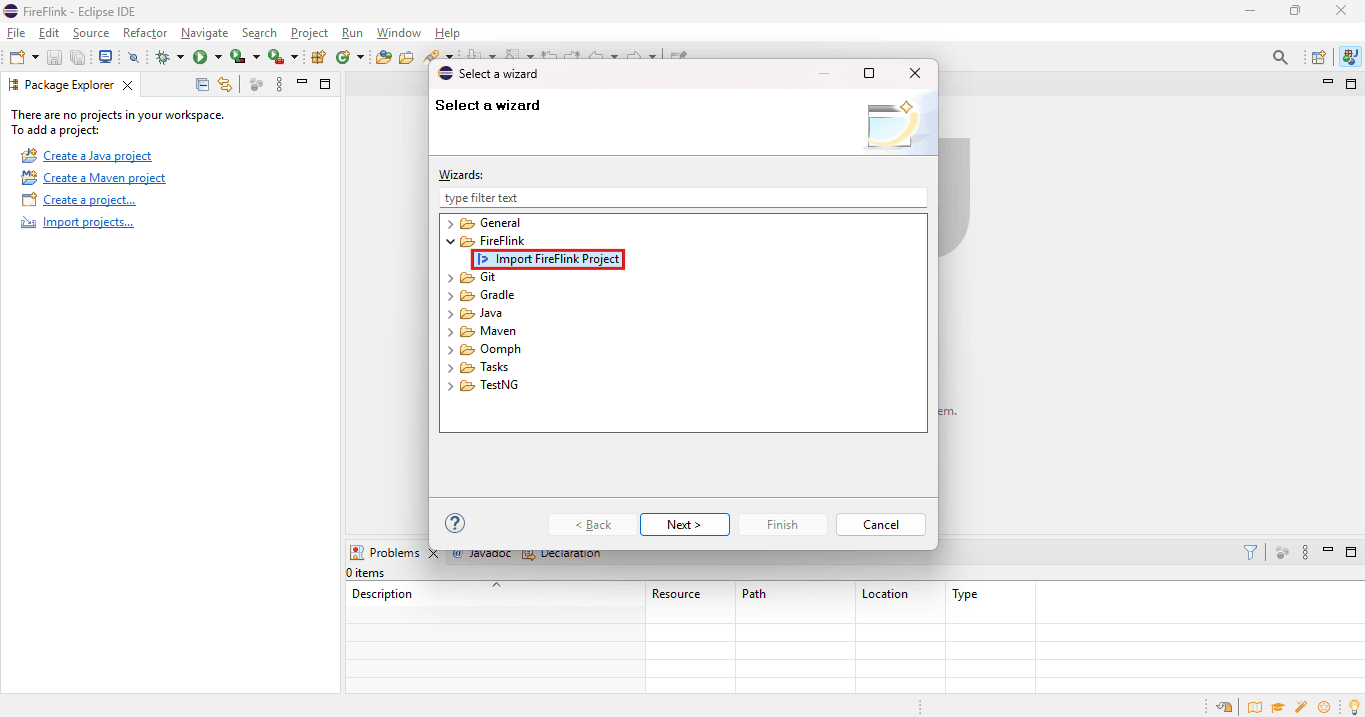Click the lightbulb tip icon in status bar
This screenshot has width=1365, height=717.
[1354, 707]
